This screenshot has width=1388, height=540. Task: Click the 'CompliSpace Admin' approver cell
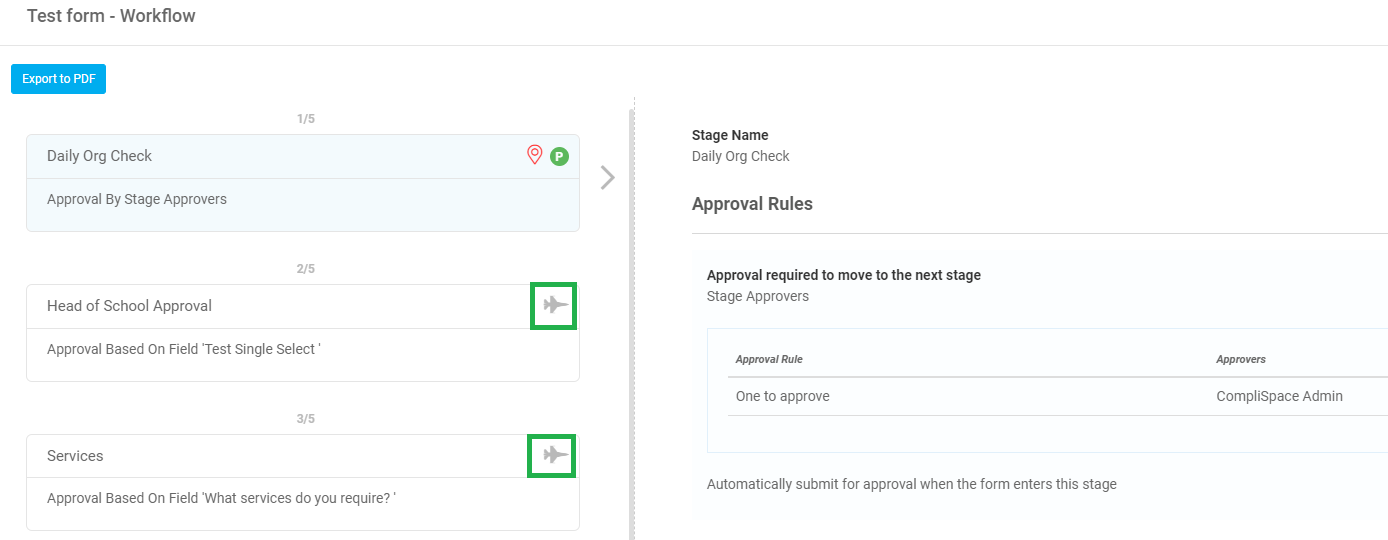point(1279,396)
